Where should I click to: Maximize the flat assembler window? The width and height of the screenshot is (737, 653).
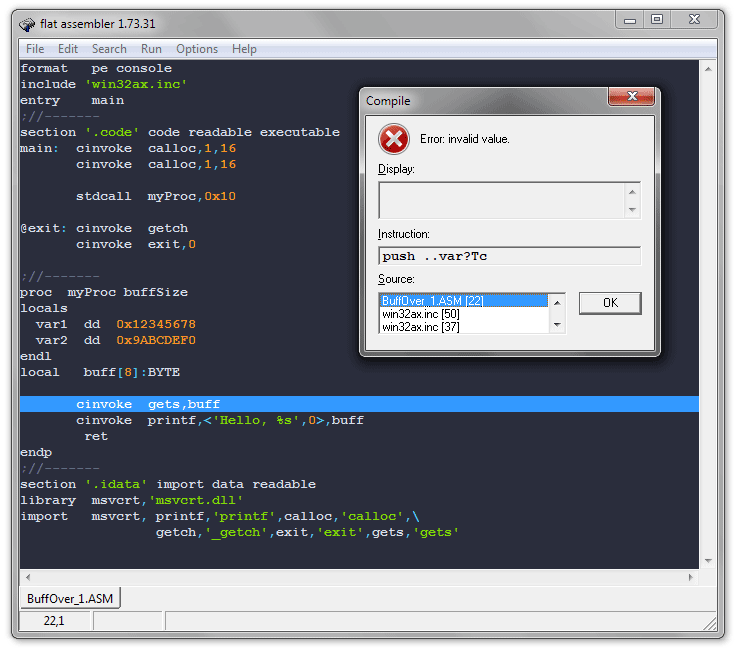tap(657, 19)
